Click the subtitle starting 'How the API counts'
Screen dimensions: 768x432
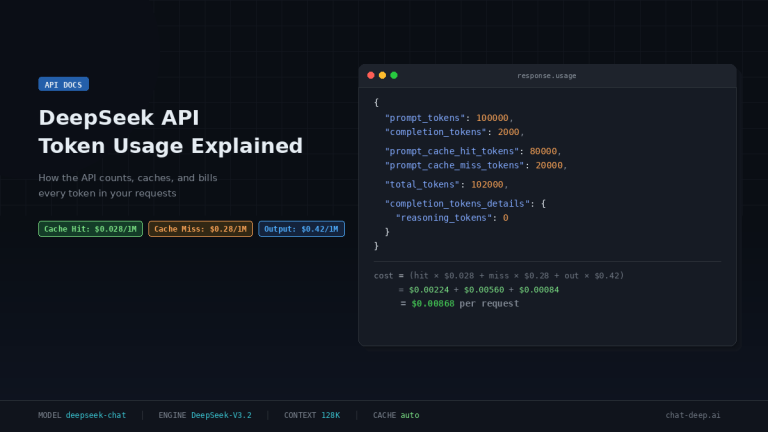128,186
